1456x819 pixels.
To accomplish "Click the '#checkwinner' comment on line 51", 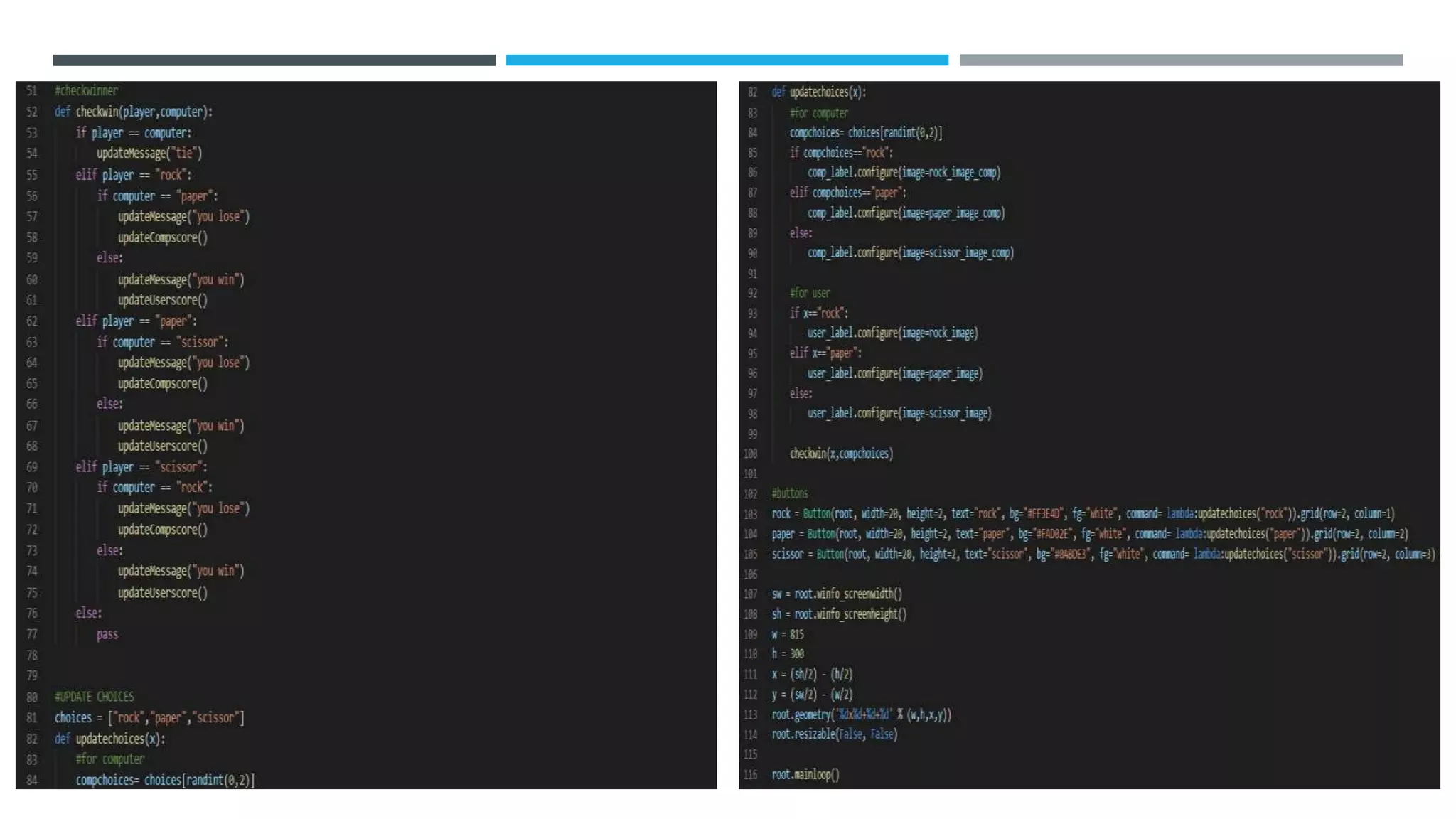I will click(x=86, y=90).
